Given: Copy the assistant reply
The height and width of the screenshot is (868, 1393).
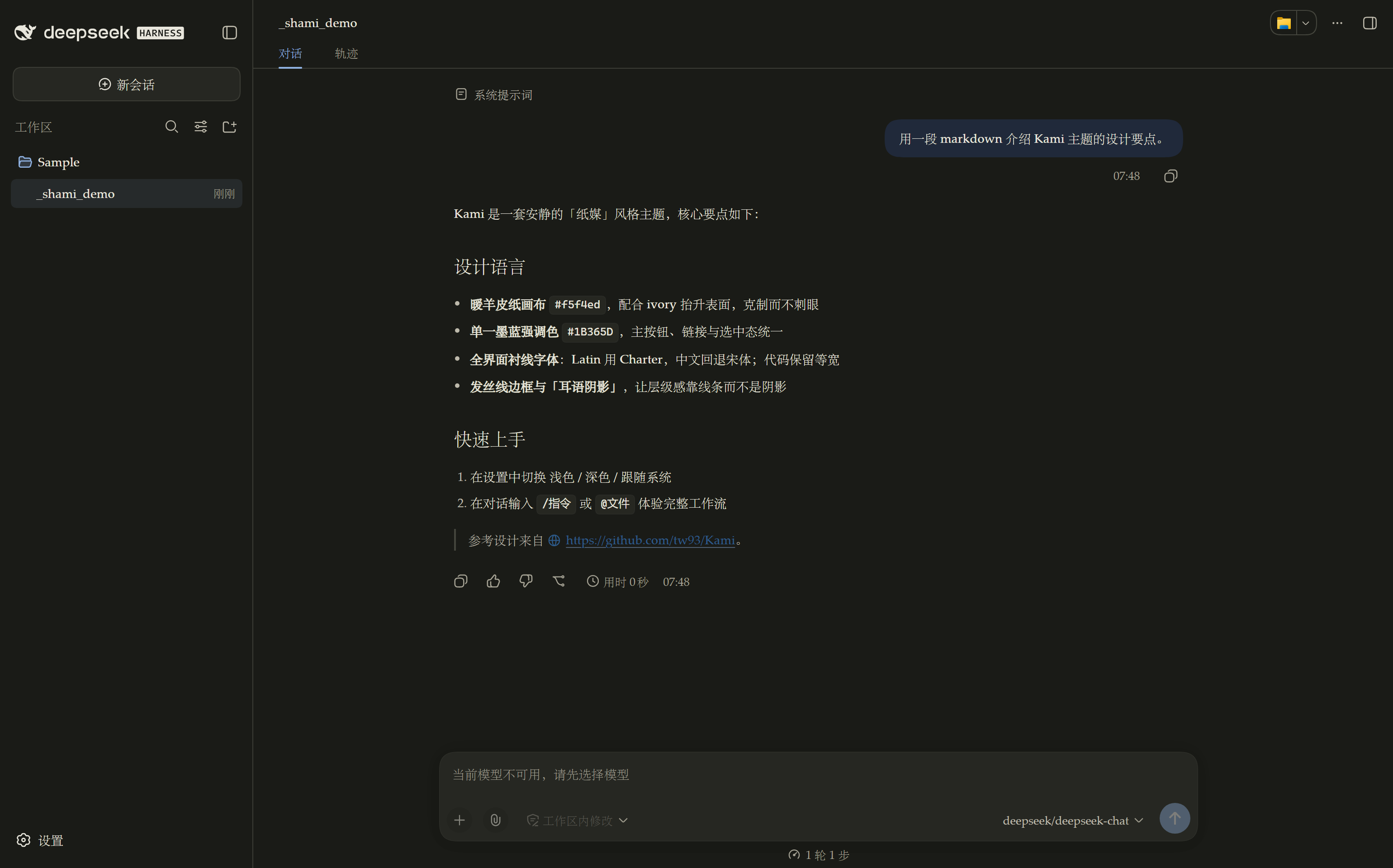Looking at the screenshot, I should click(460, 581).
